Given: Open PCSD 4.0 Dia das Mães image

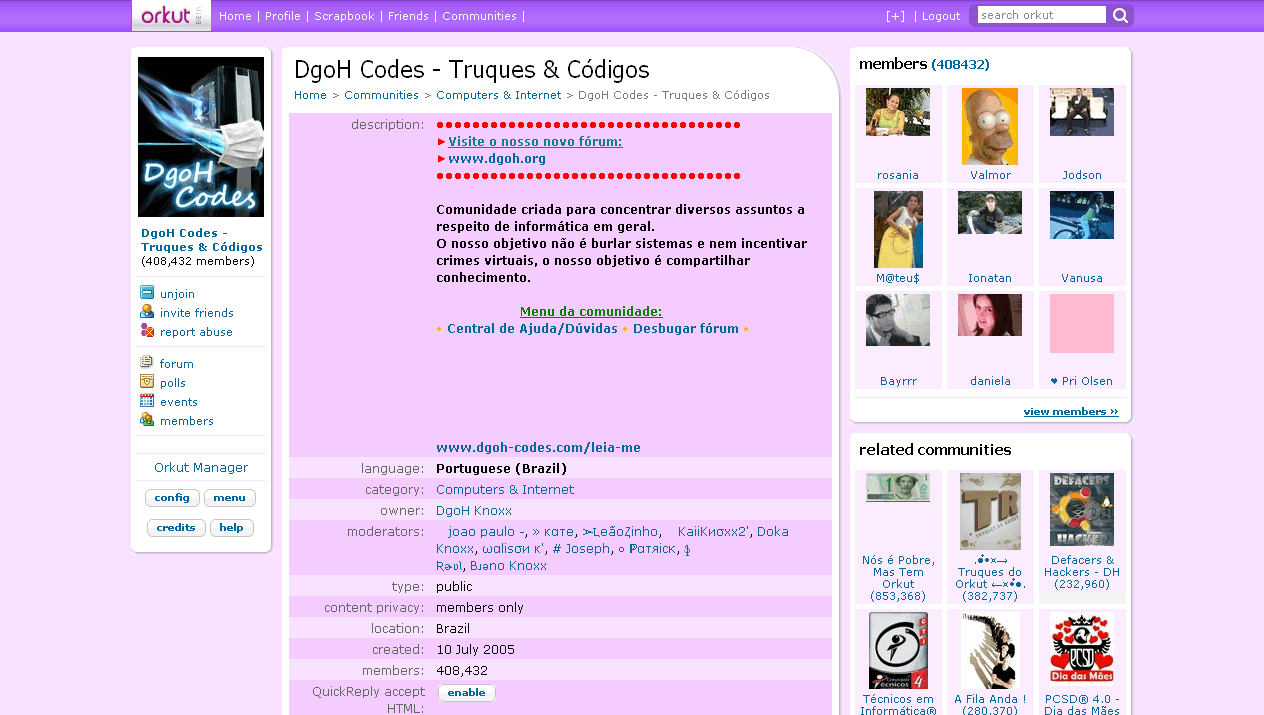Looking at the screenshot, I should pyautogui.click(x=1082, y=650).
